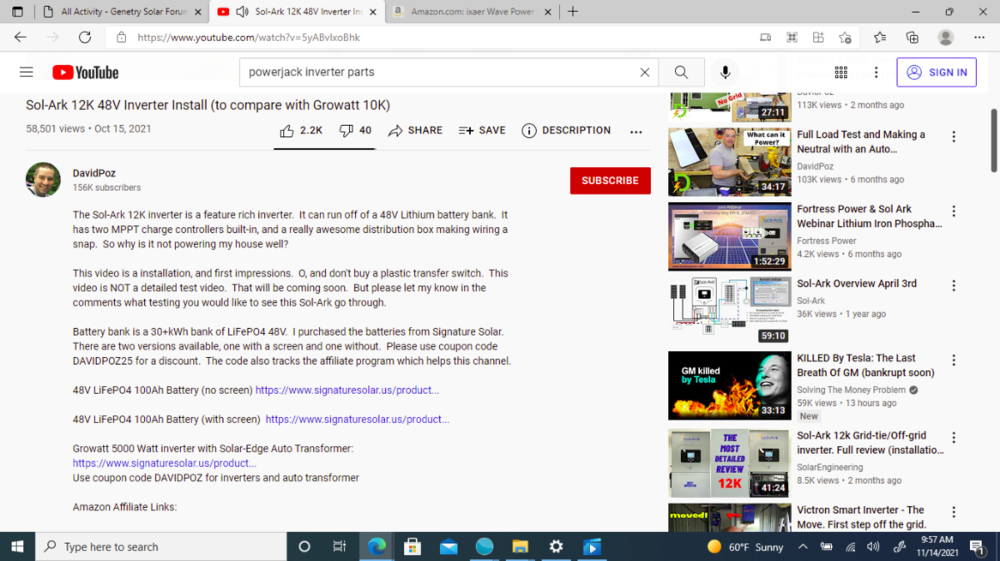Open File Explorer from taskbar
The image size is (1000, 561).
click(520, 546)
